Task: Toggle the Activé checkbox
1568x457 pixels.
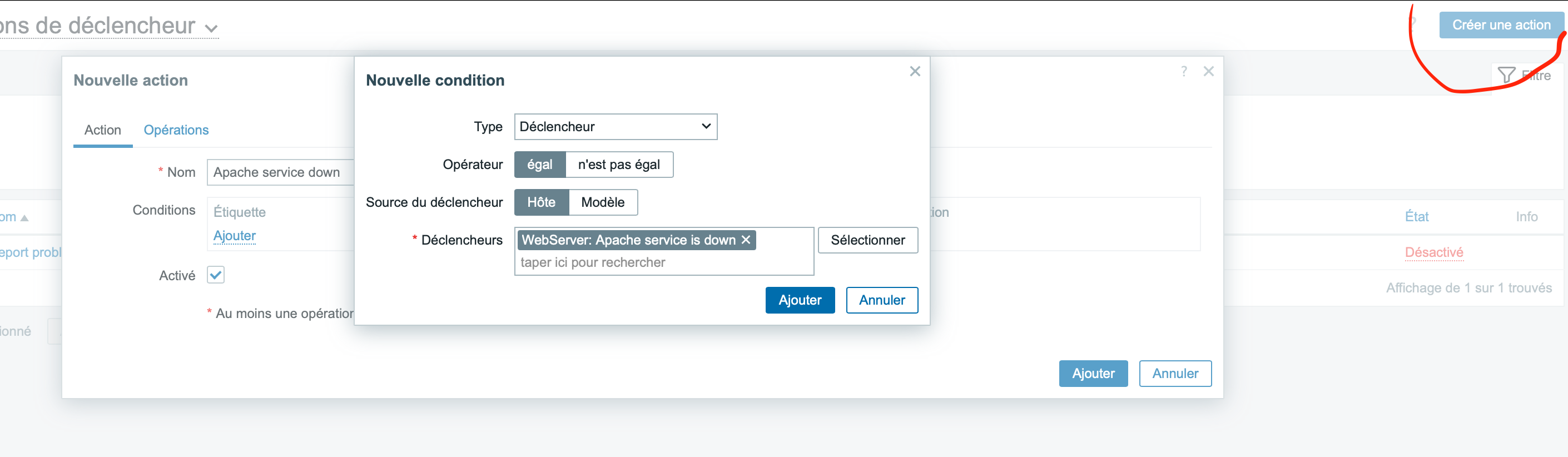Action: click(216, 275)
